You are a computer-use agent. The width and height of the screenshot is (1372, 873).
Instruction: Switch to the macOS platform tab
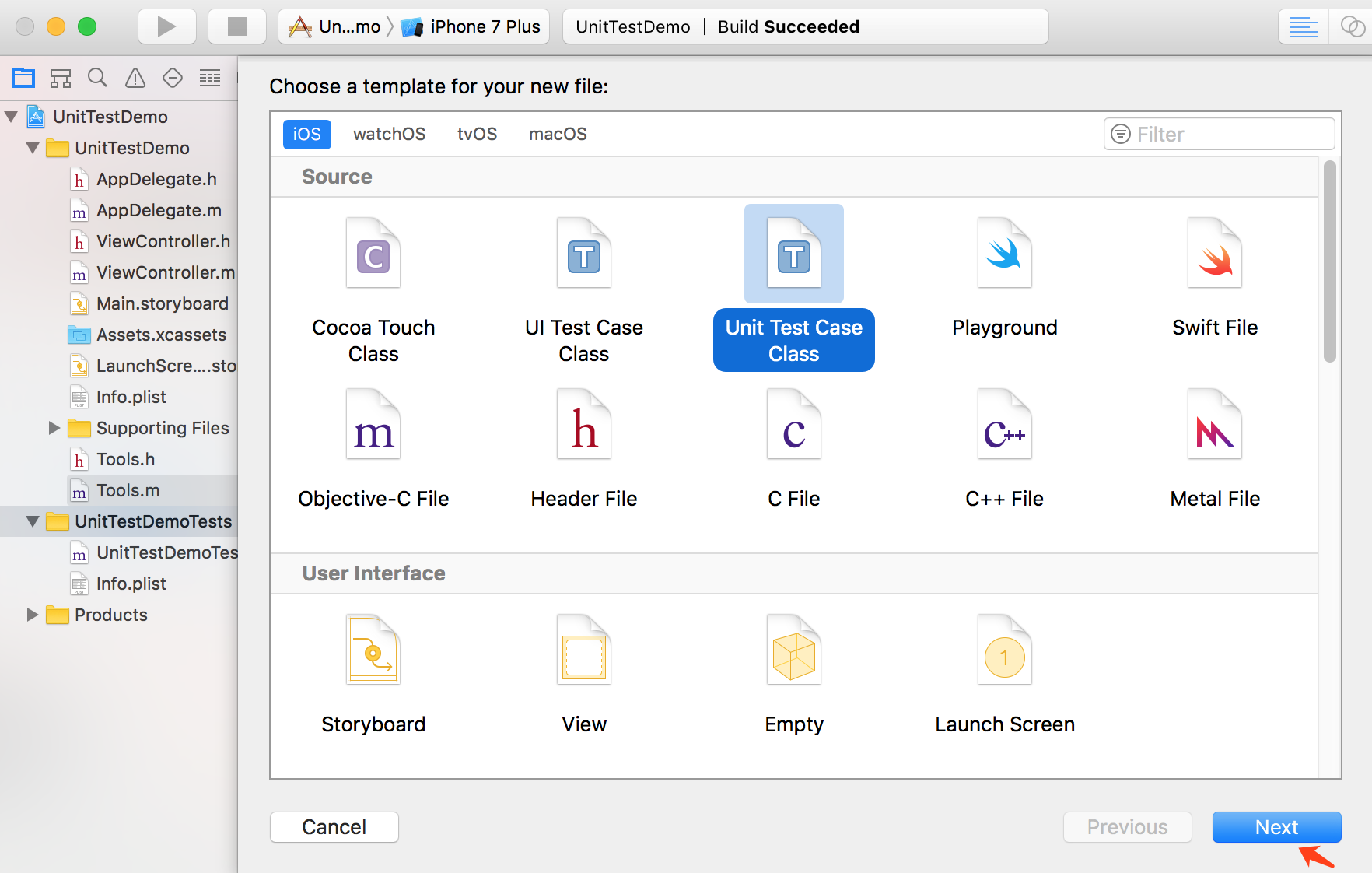click(x=558, y=134)
